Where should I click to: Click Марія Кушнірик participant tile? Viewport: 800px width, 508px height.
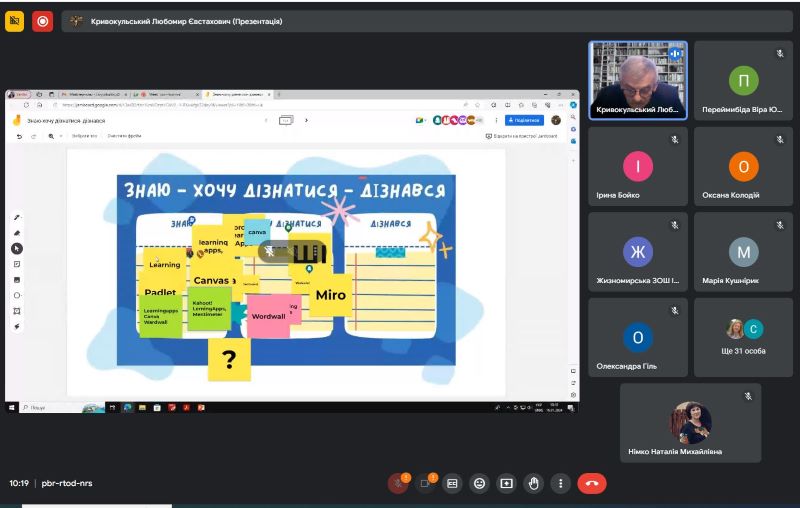point(743,252)
